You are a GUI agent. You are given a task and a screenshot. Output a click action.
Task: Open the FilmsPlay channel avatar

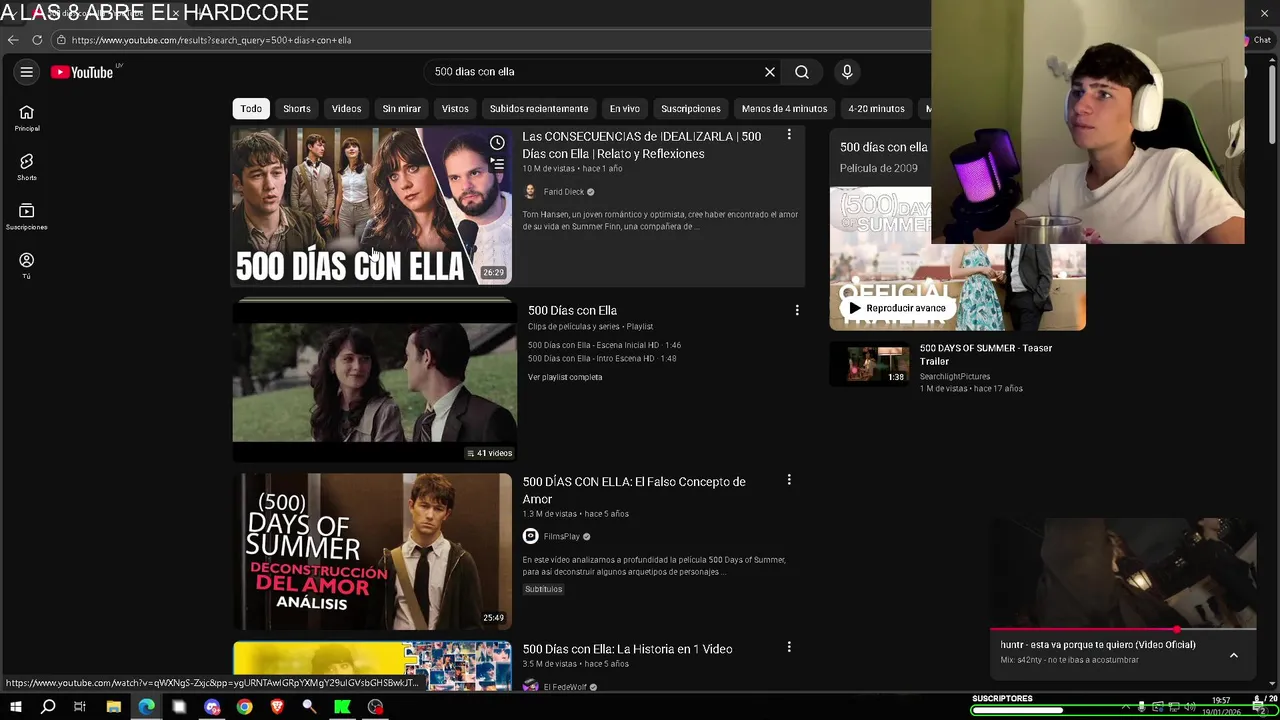pos(531,536)
